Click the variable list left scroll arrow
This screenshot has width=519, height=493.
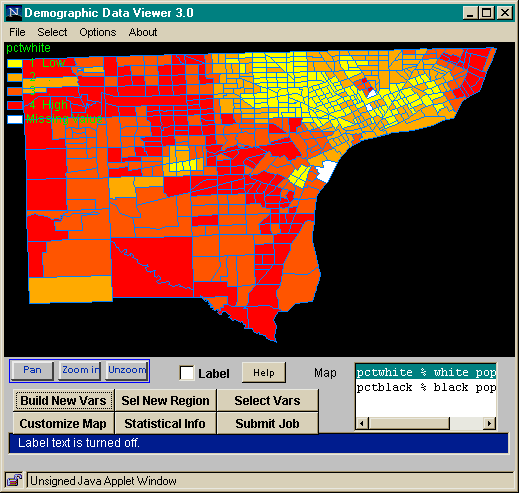pos(362,423)
